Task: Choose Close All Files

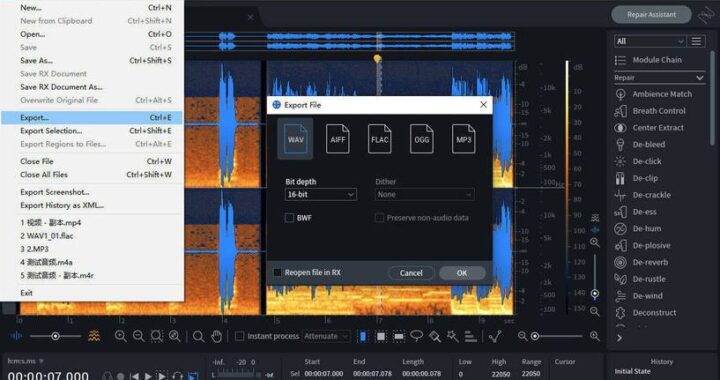Action: (92, 174)
